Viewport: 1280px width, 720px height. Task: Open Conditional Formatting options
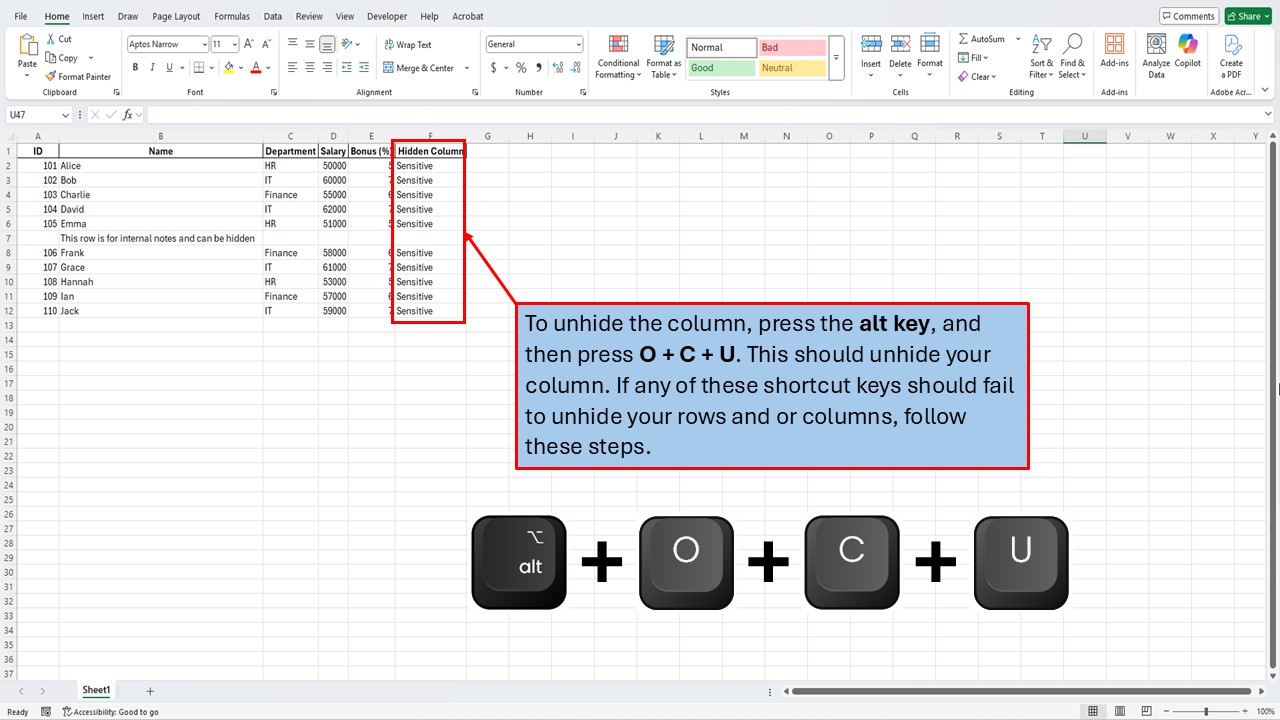[x=617, y=57]
